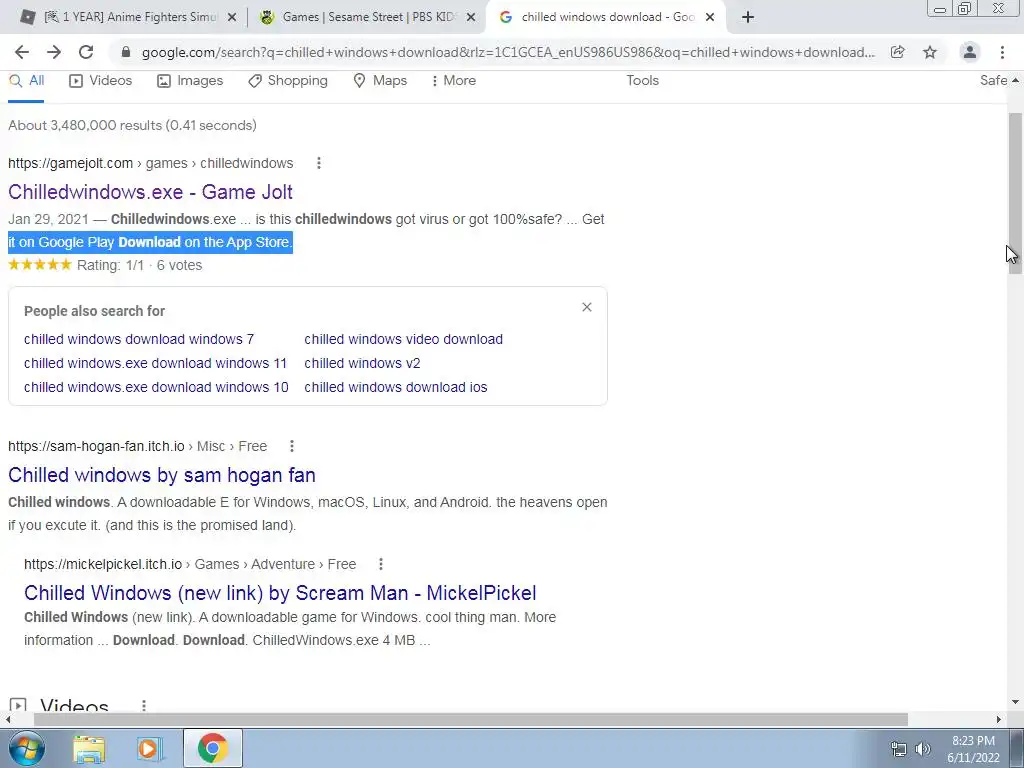Switch to Videos search results
This screenshot has width=1024, height=768.
click(101, 80)
